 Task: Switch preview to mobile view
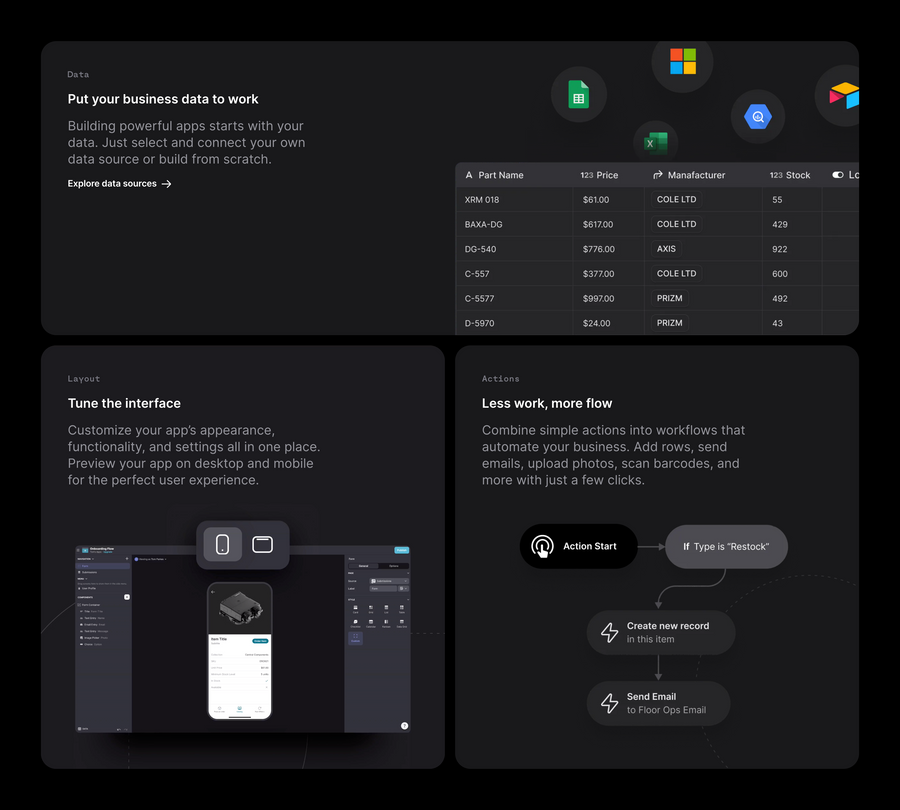222,545
